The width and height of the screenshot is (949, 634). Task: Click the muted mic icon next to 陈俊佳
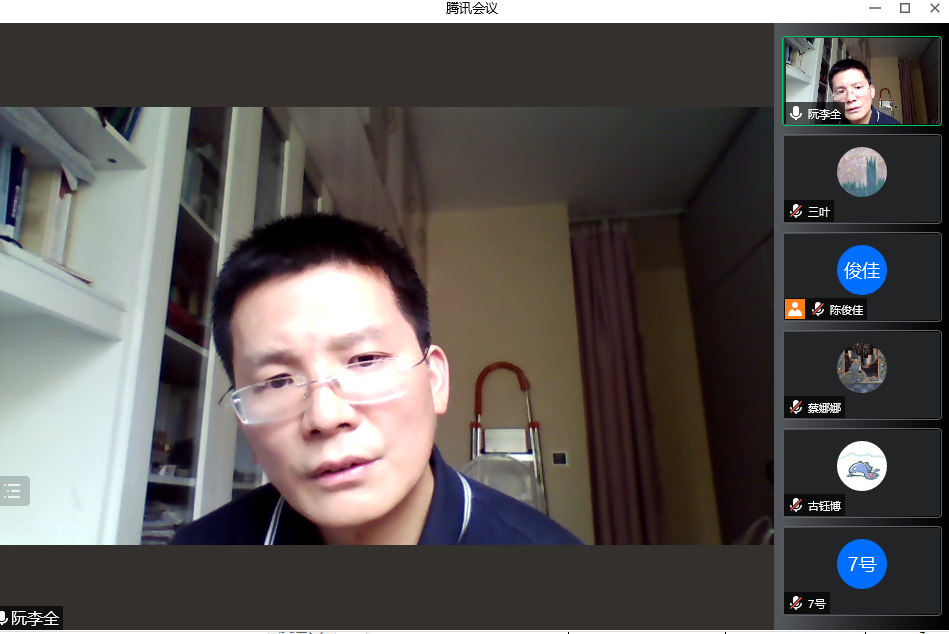point(818,309)
